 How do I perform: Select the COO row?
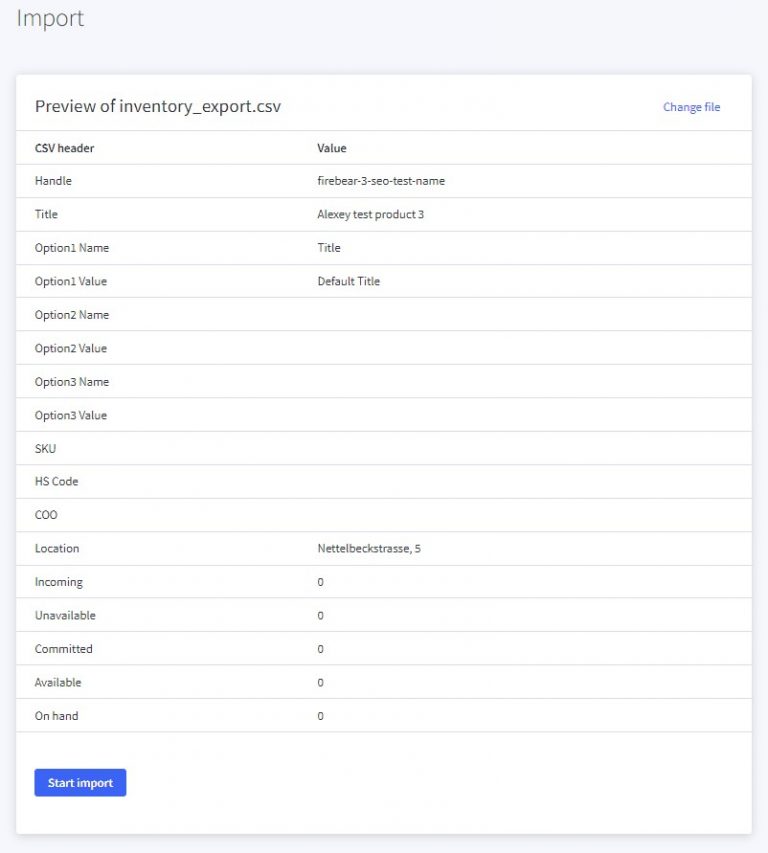click(x=46, y=514)
